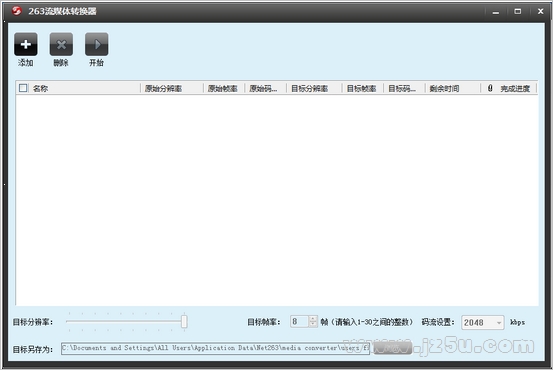Image resolution: width=553 pixels, height=370 pixels.
Task: Decrease frame rate with spinner down arrow
Action: 313,324
